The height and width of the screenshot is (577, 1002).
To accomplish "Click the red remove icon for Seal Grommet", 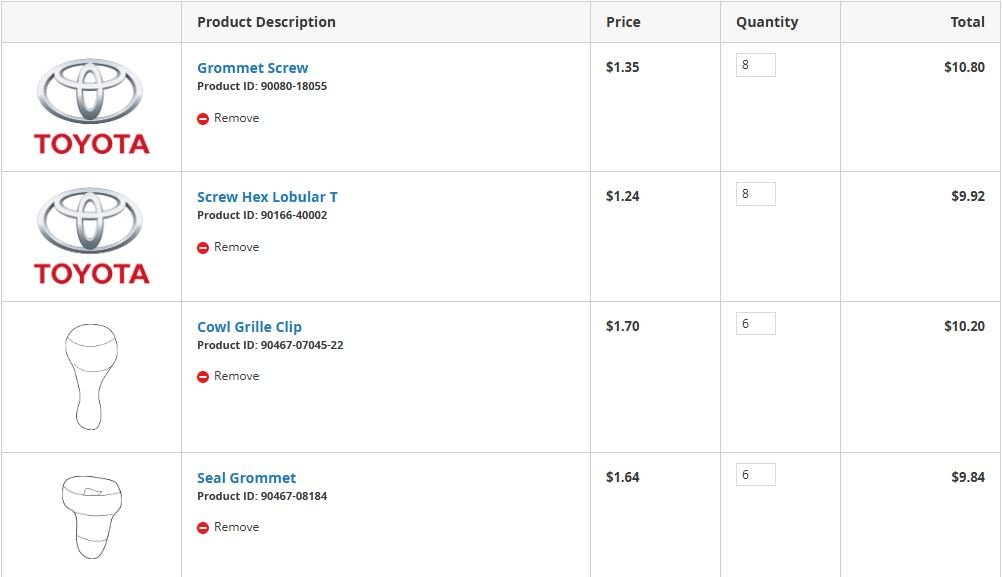I will click(203, 528).
